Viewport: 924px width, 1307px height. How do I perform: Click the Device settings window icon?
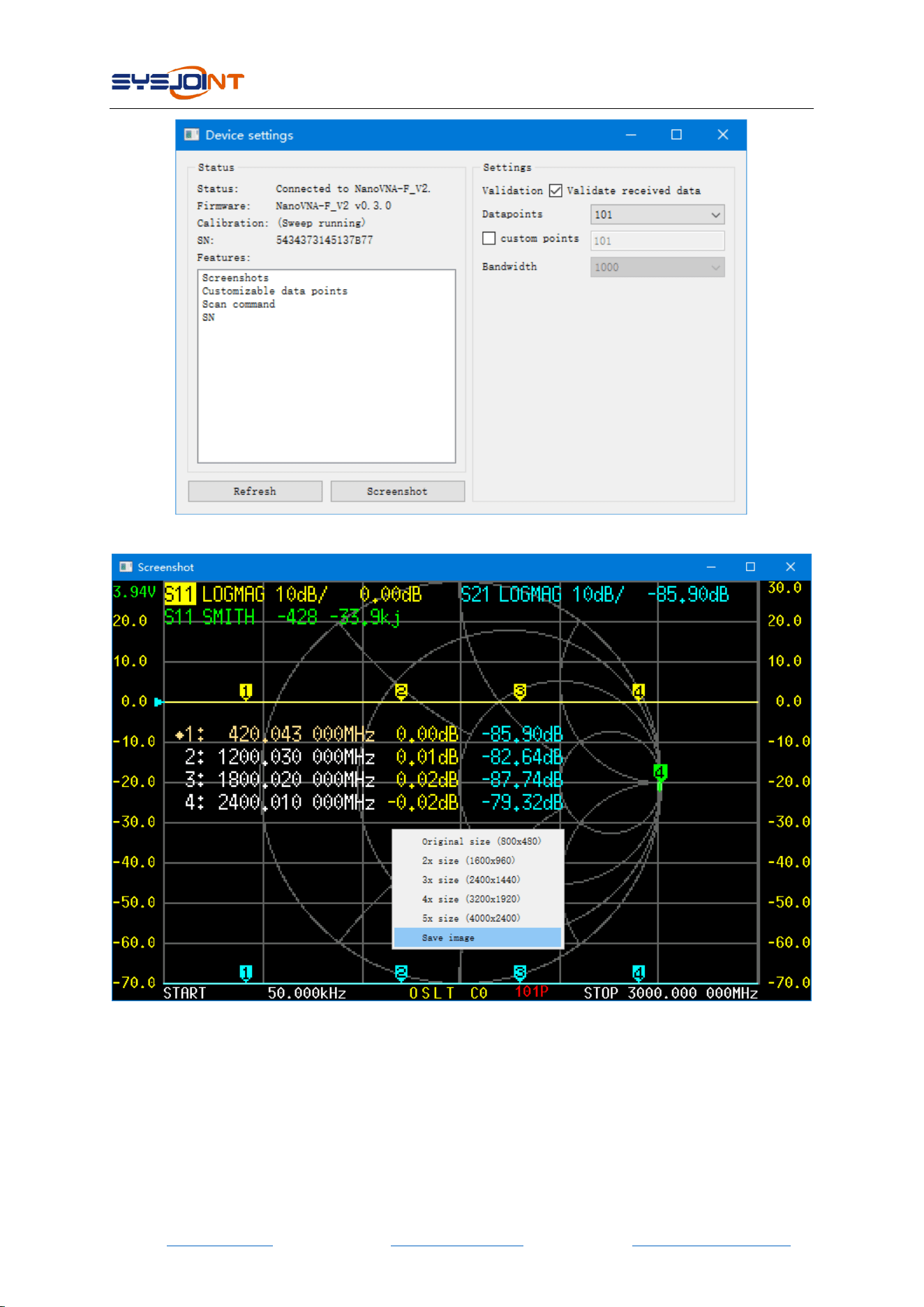coord(191,135)
